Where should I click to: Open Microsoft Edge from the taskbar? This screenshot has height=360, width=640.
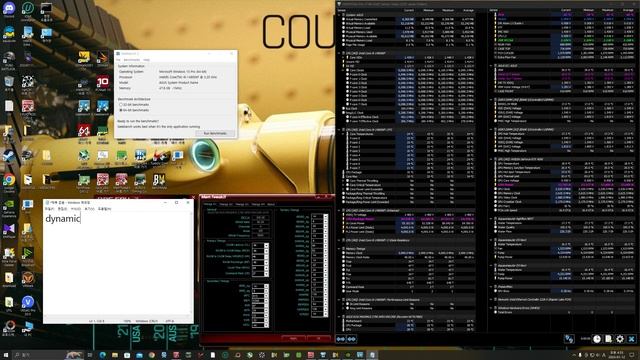click(102, 355)
